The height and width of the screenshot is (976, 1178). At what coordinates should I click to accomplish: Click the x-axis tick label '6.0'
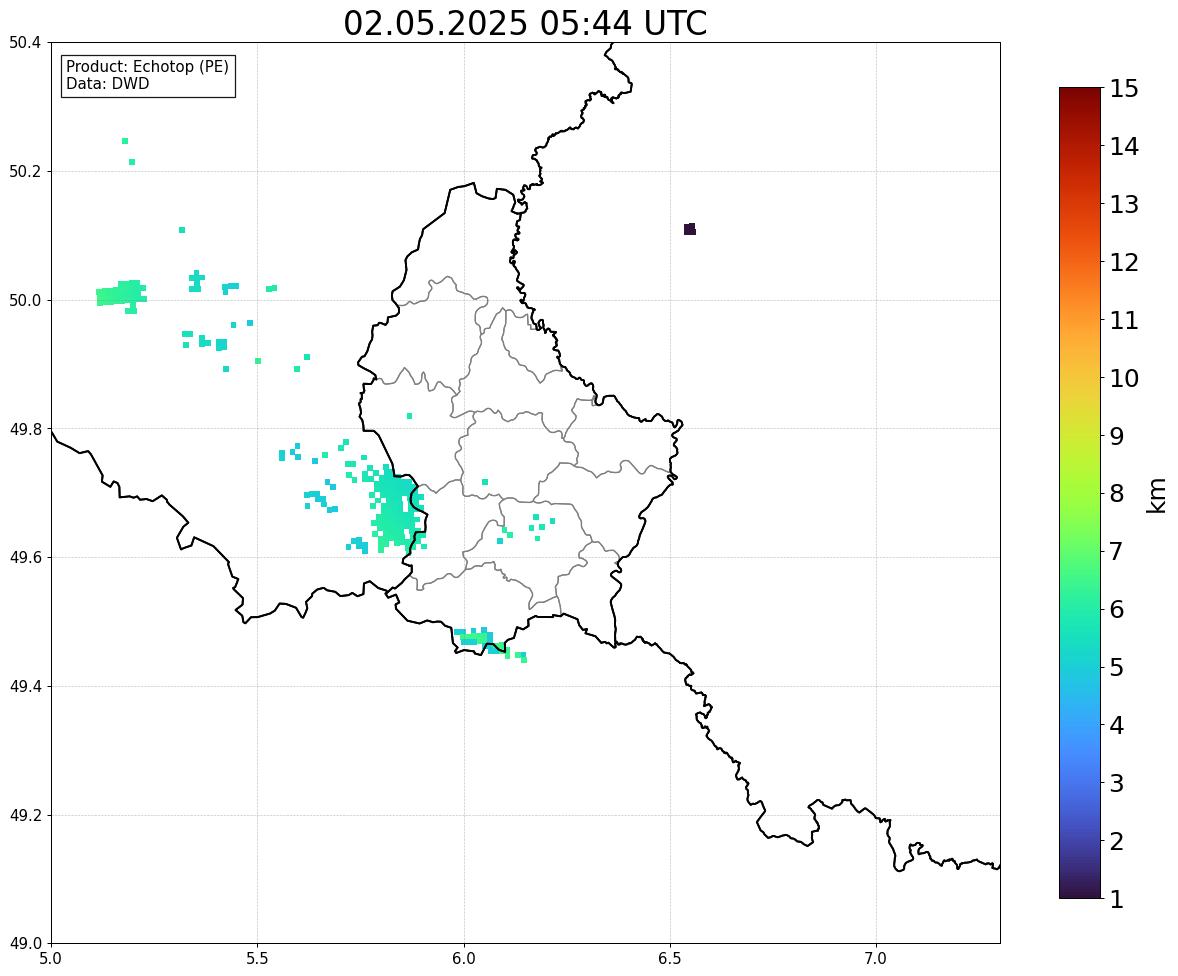click(464, 959)
